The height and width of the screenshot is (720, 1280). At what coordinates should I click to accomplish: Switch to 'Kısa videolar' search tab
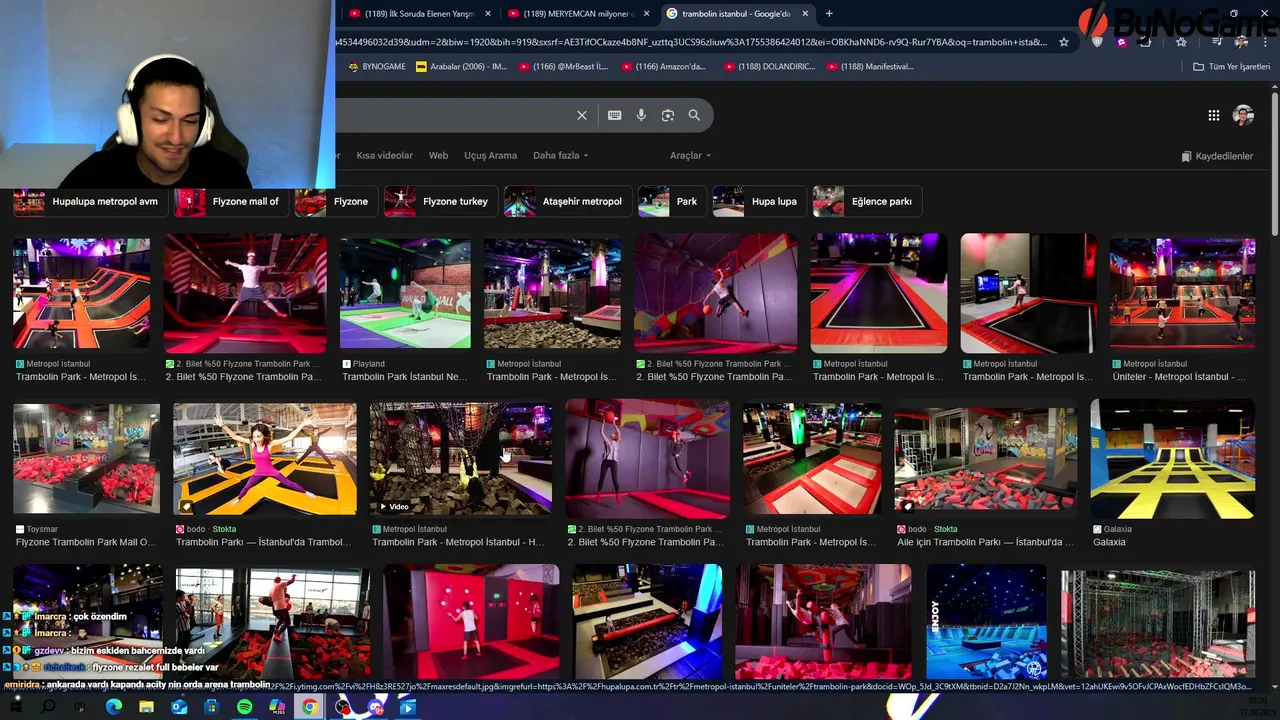click(384, 156)
